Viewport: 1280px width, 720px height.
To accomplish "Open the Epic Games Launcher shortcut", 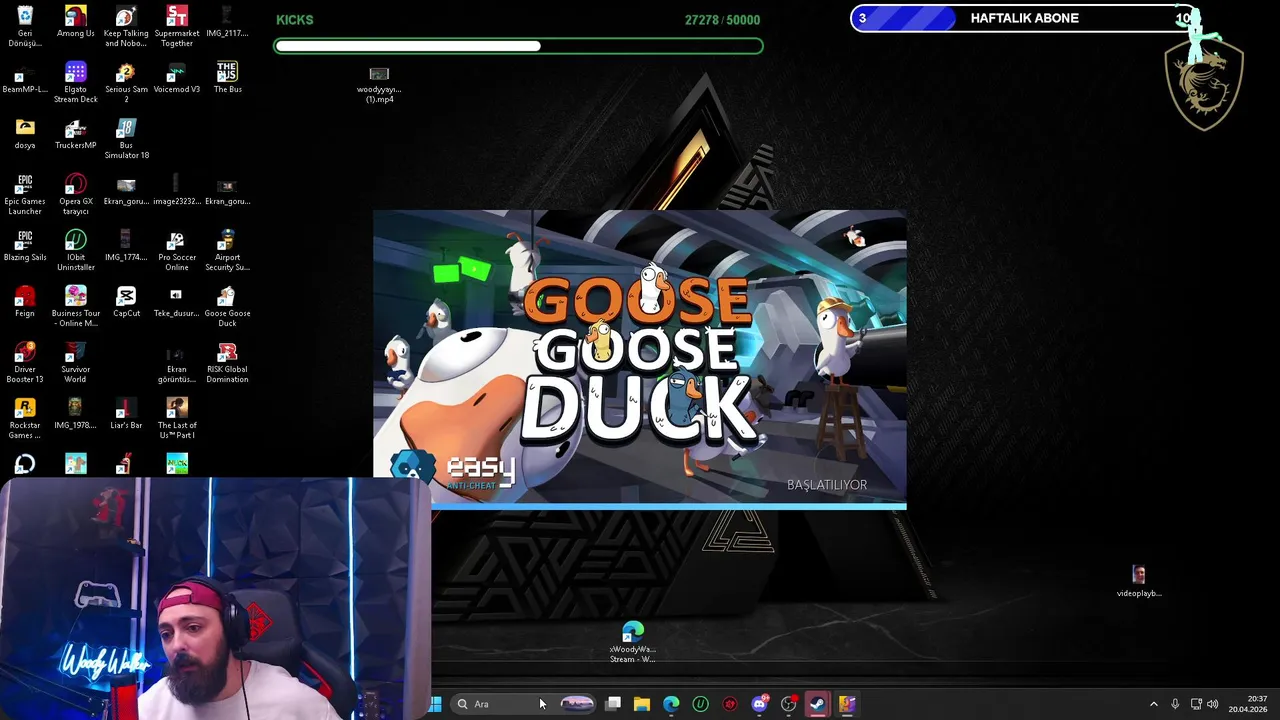I will [x=25, y=194].
